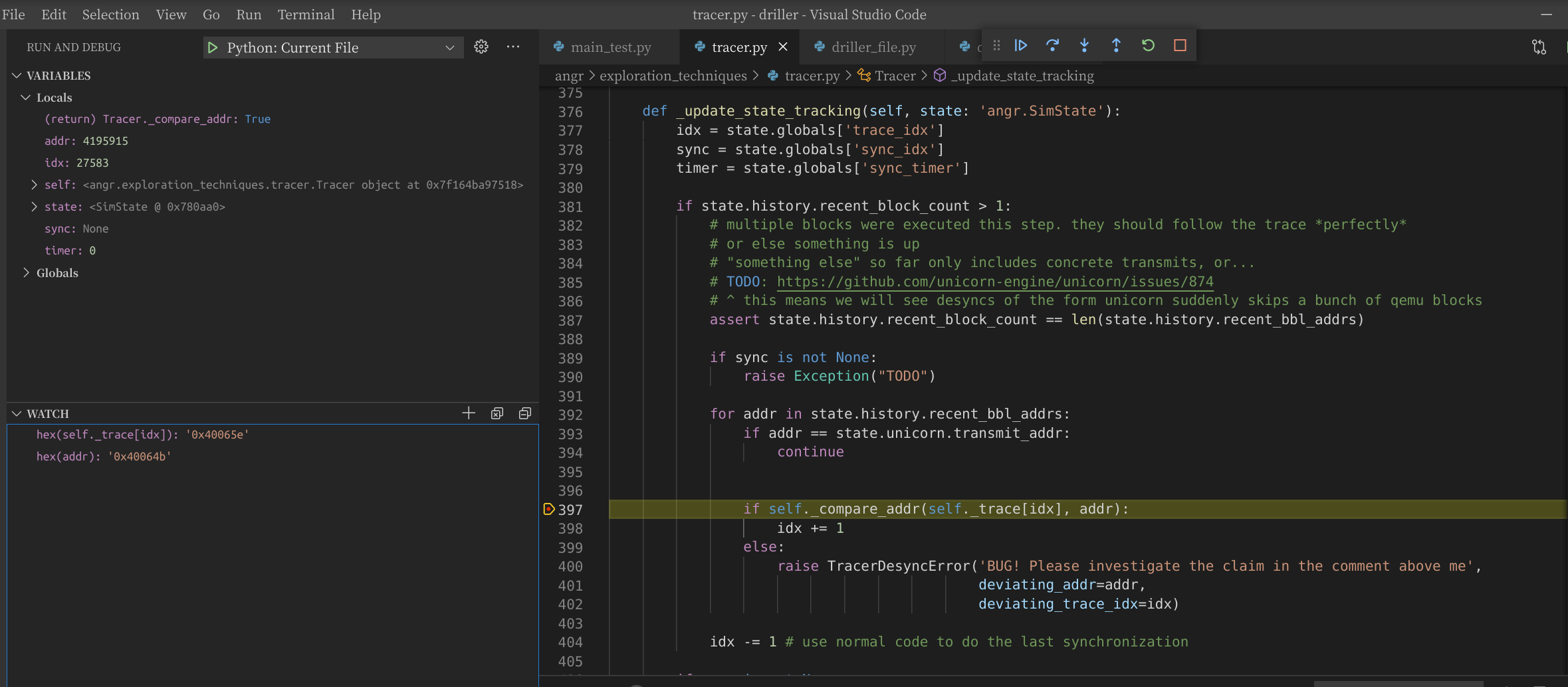This screenshot has height=687, width=1568.
Task: Click the def _update_state_tracking line
Action: coord(881,111)
